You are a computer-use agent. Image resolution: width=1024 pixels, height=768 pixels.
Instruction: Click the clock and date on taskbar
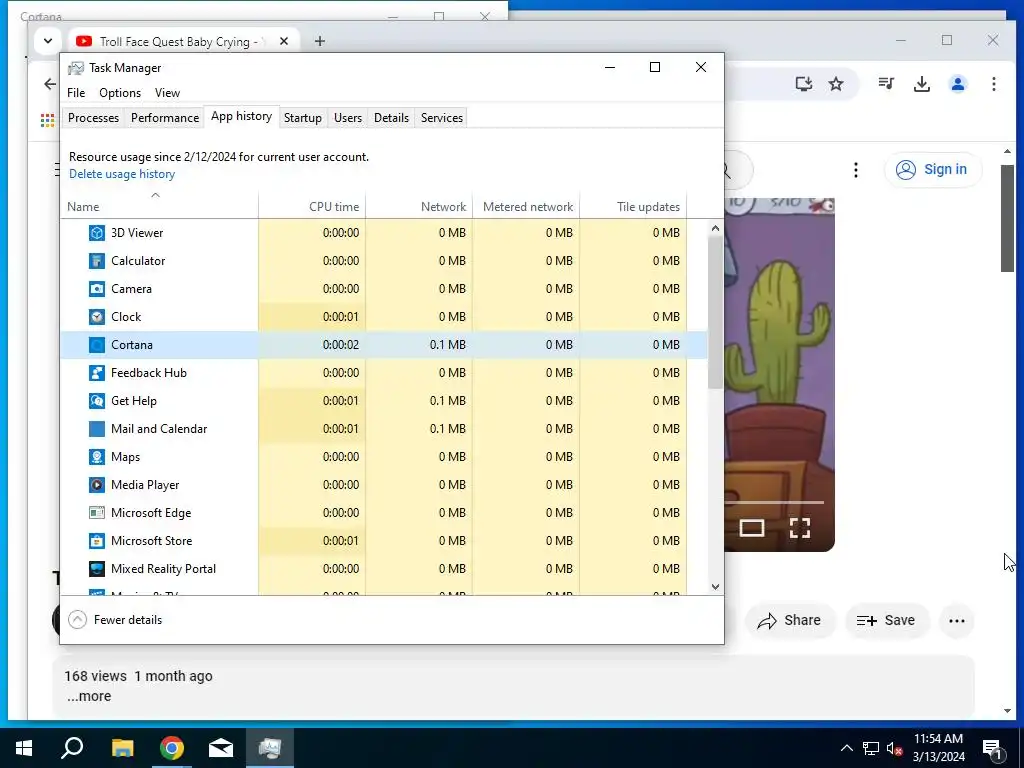tap(938, 748)
